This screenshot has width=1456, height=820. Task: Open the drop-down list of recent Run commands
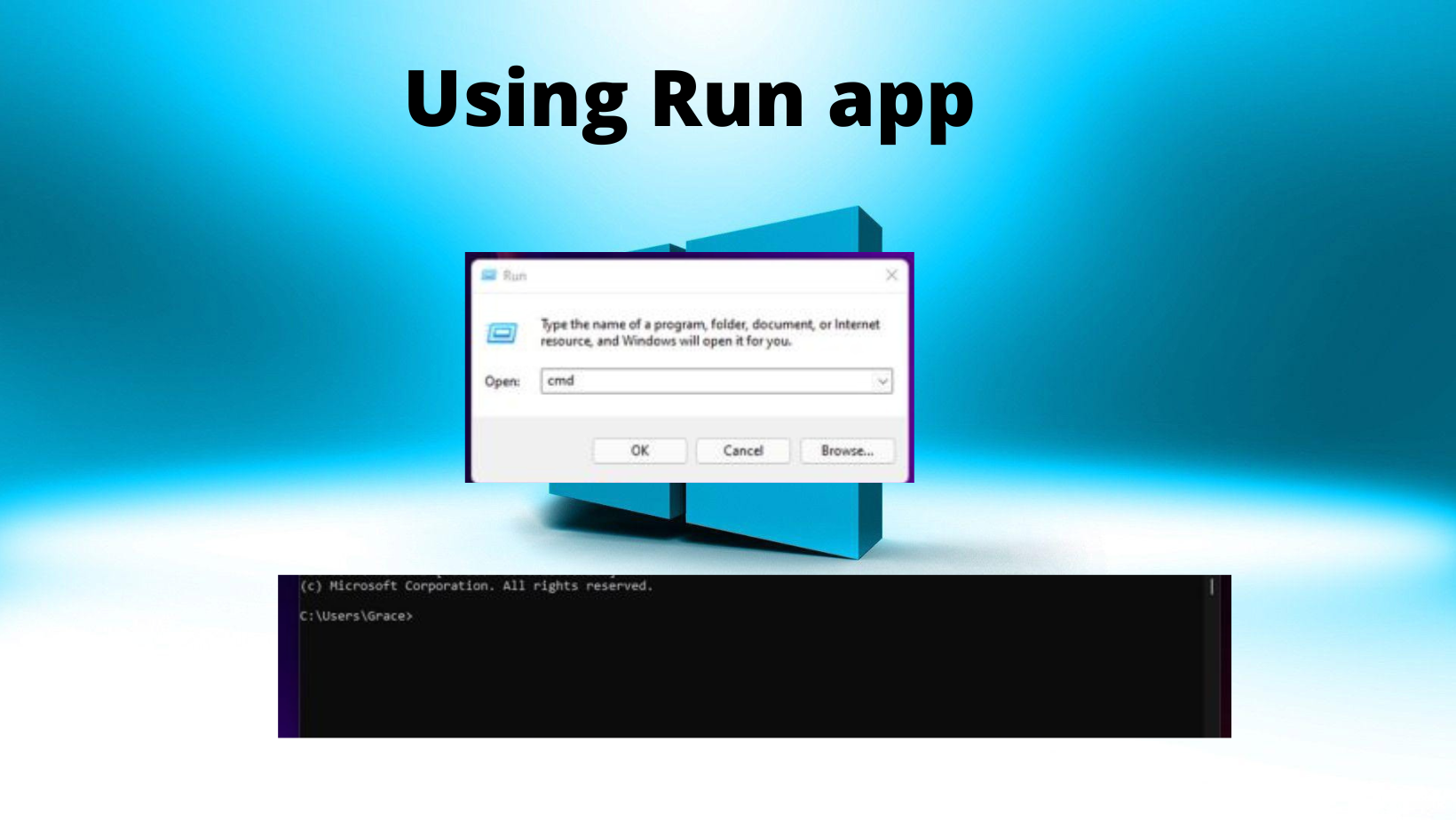click(x=881, y=381)
